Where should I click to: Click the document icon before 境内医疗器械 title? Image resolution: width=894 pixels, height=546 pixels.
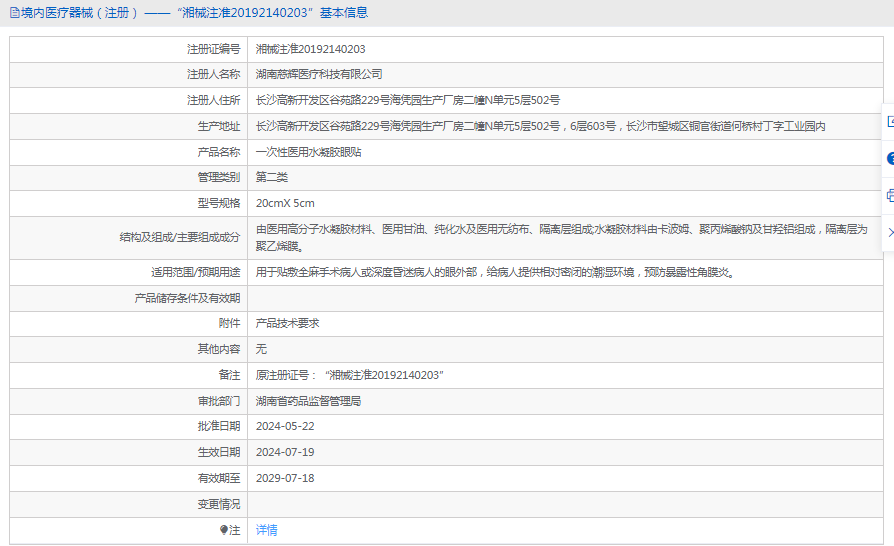(x=14, y=13)
